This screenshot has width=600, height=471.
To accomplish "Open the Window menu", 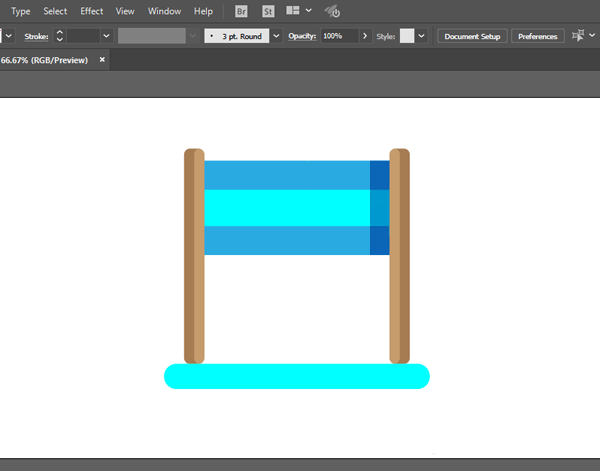I will pyautogui.click(x=164, y=11).
